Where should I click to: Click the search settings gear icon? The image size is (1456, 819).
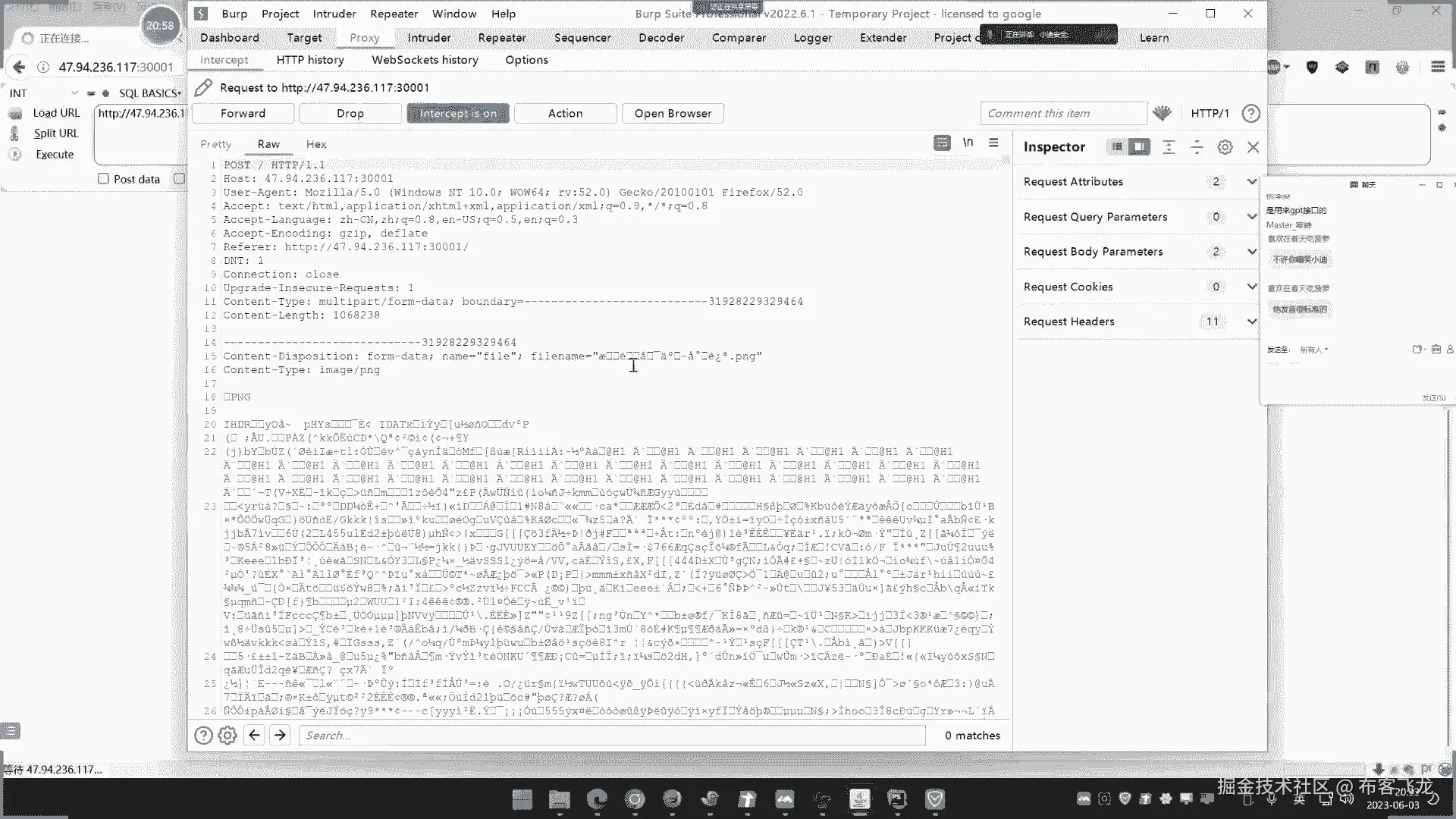click(227, 735)
